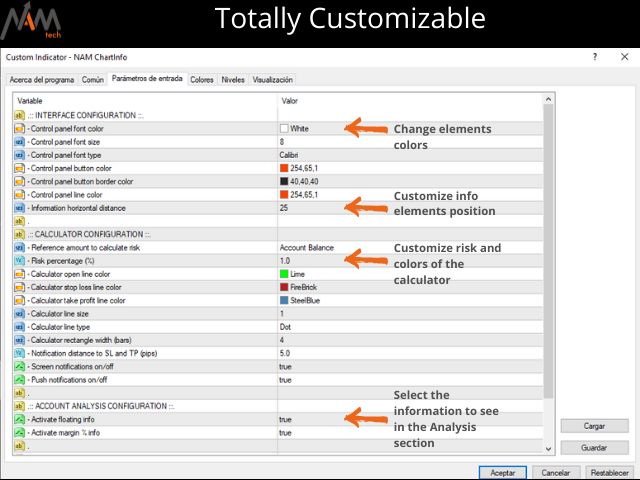Click the icon beside Control panel button border color

[x=19, y=181]
